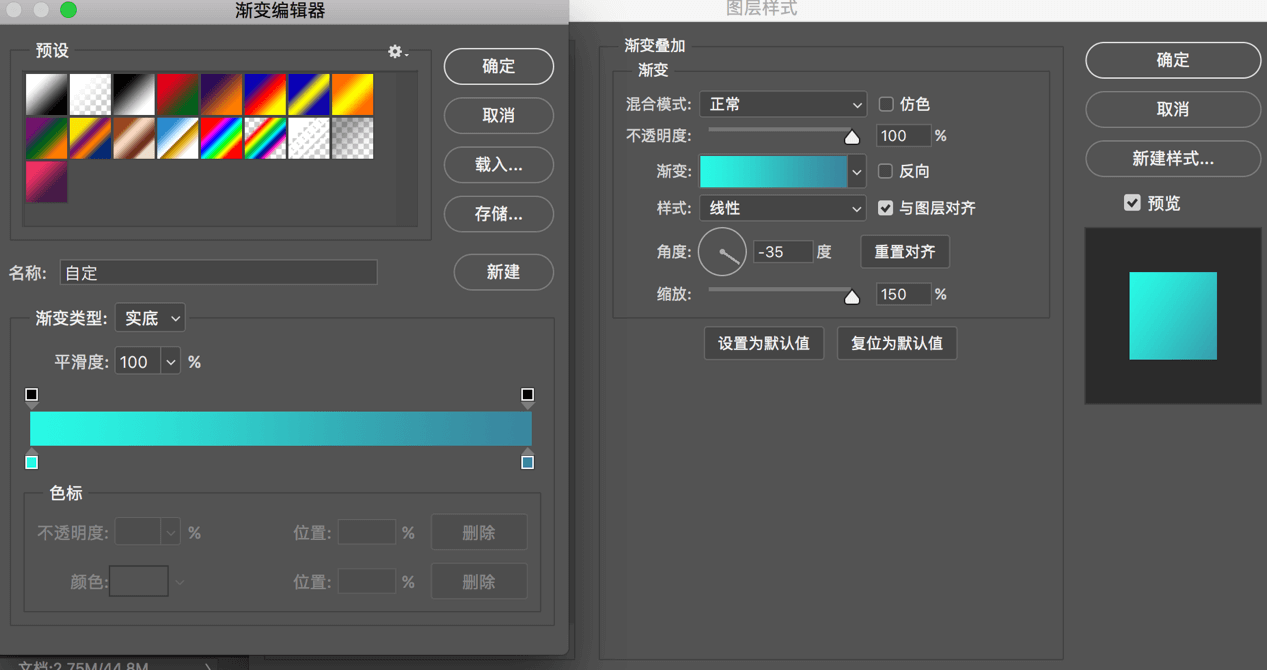Select the copper gradient preset
The height and width of the screenshot is (670, 1267).
134,138
